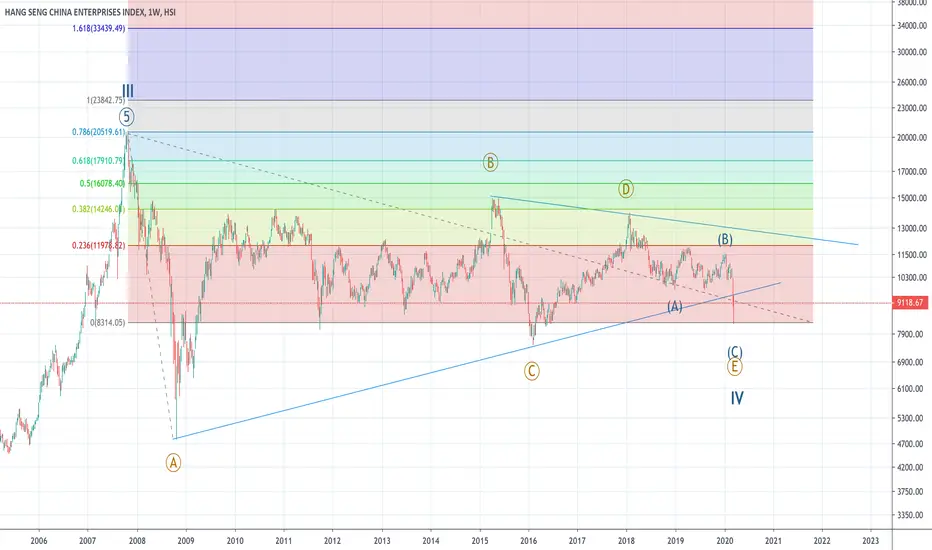The height and width of the screenshot is (550, 932).
Task: Click the 2006 year on time axis
Action: click(39, 540)
